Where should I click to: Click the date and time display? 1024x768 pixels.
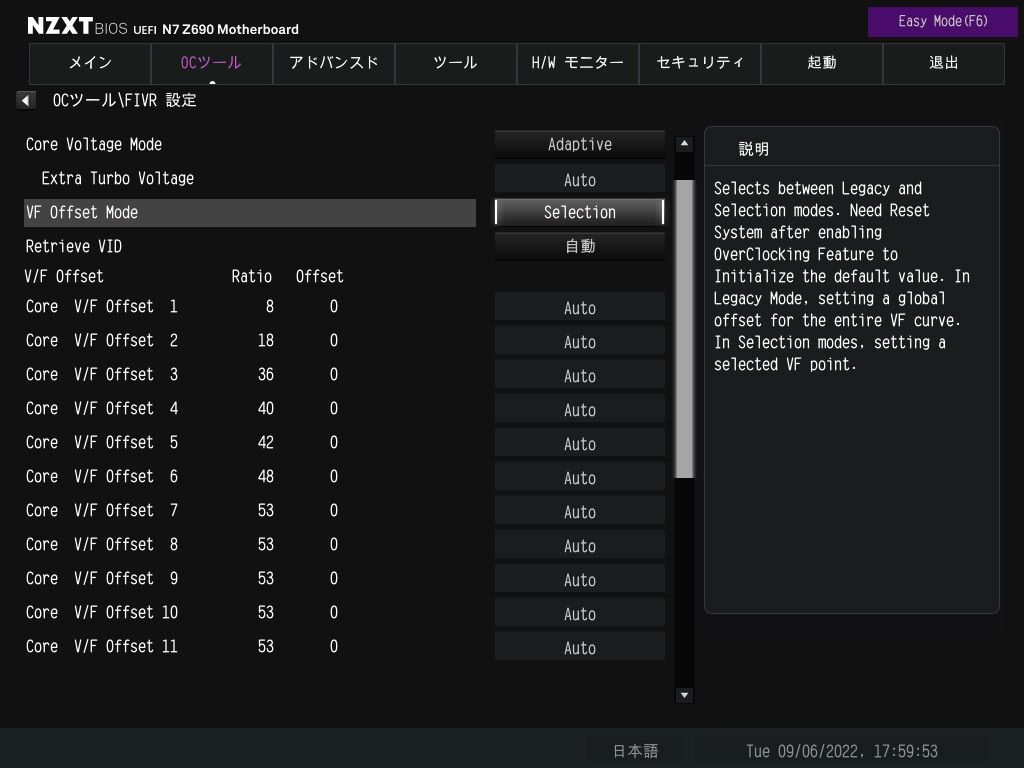tap(841, 751)
